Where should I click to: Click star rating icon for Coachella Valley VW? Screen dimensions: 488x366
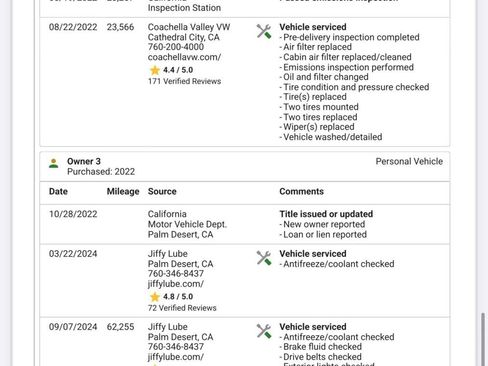[x=155, y=70]
